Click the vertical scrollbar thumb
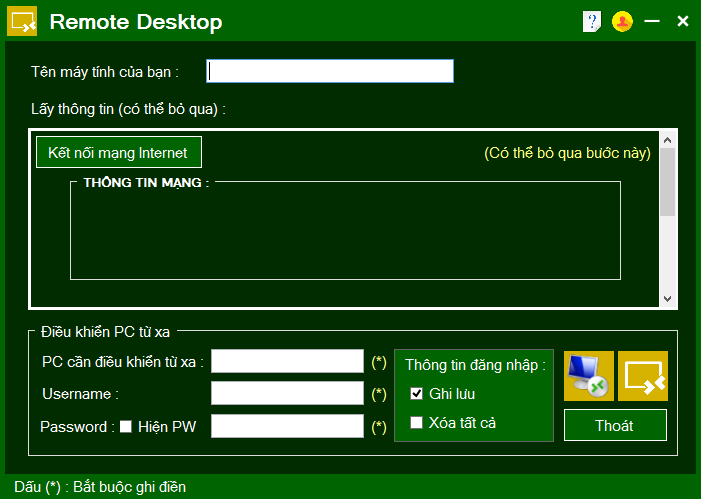The image size is (701, 499). click(668, 182)
